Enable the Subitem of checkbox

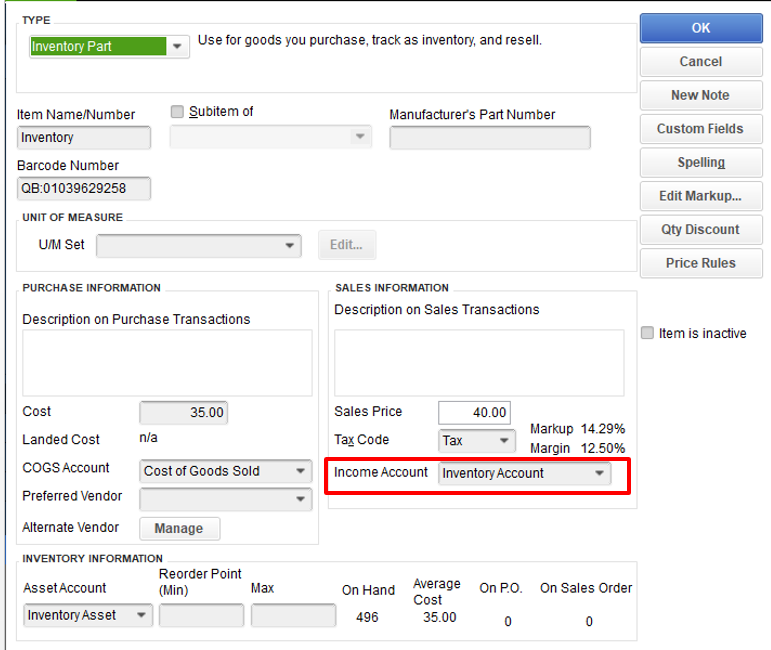tap(178, 112)
